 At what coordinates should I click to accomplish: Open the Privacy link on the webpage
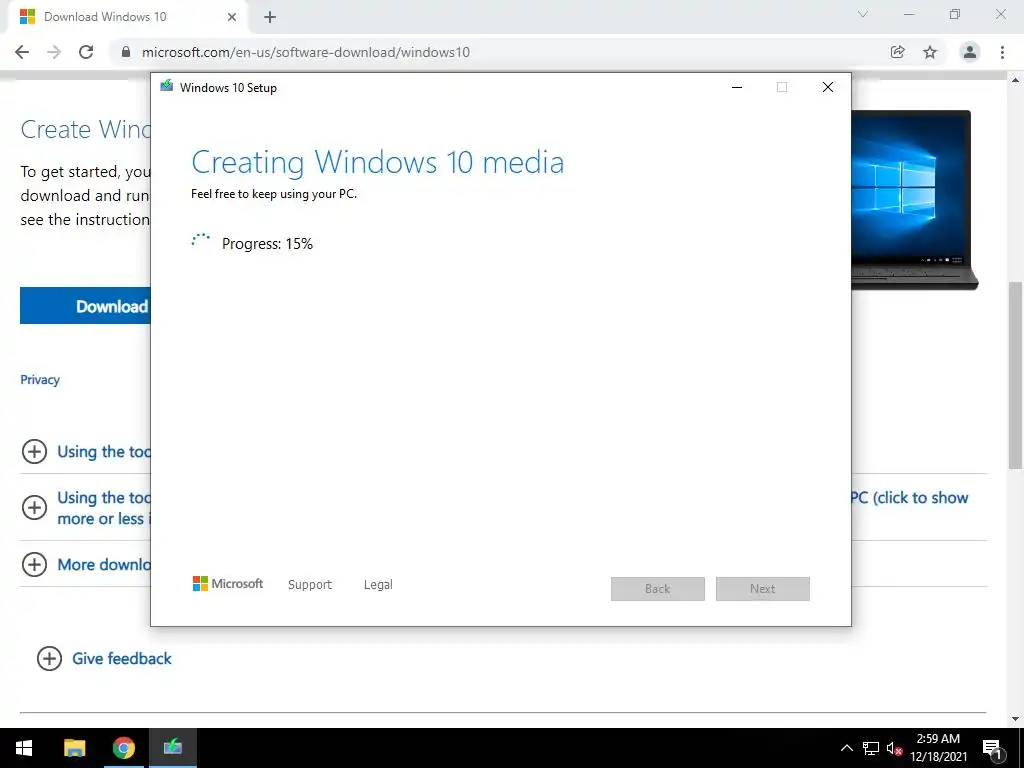click(40, 379)
